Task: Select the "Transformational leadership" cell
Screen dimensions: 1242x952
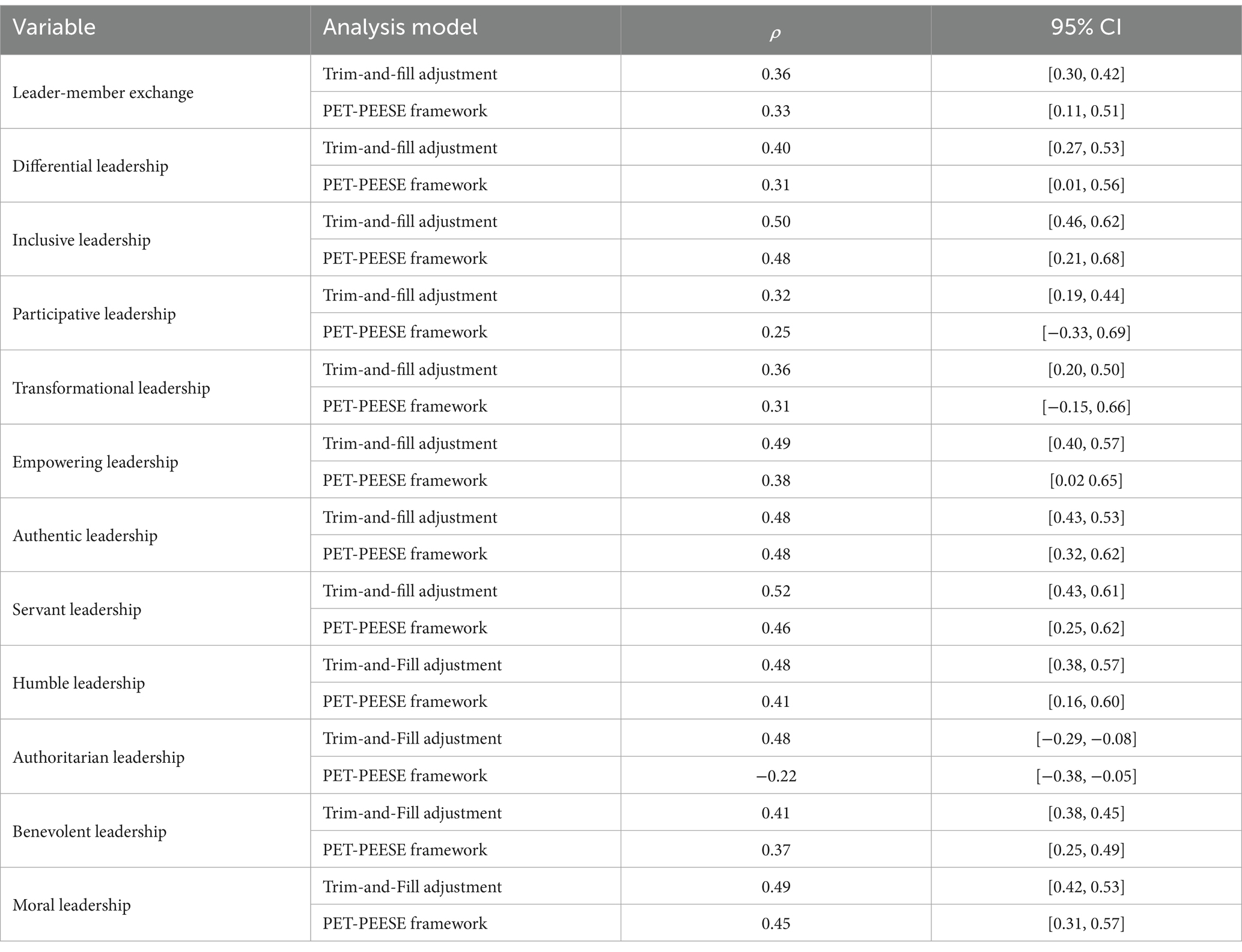Action: [x=111, y=388]
